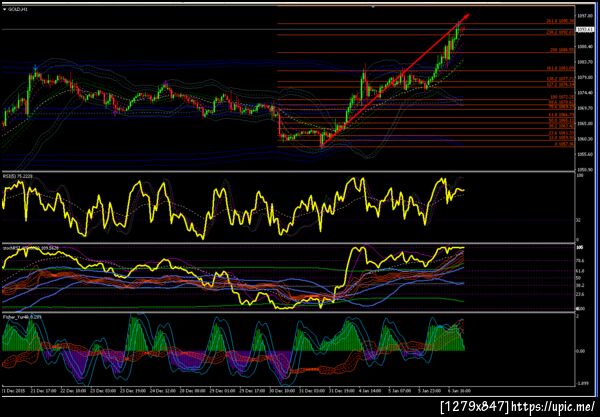Click the highlighted current price tag on axis
The height and width of the screenshot is (417, 600).
coord(585,29)
